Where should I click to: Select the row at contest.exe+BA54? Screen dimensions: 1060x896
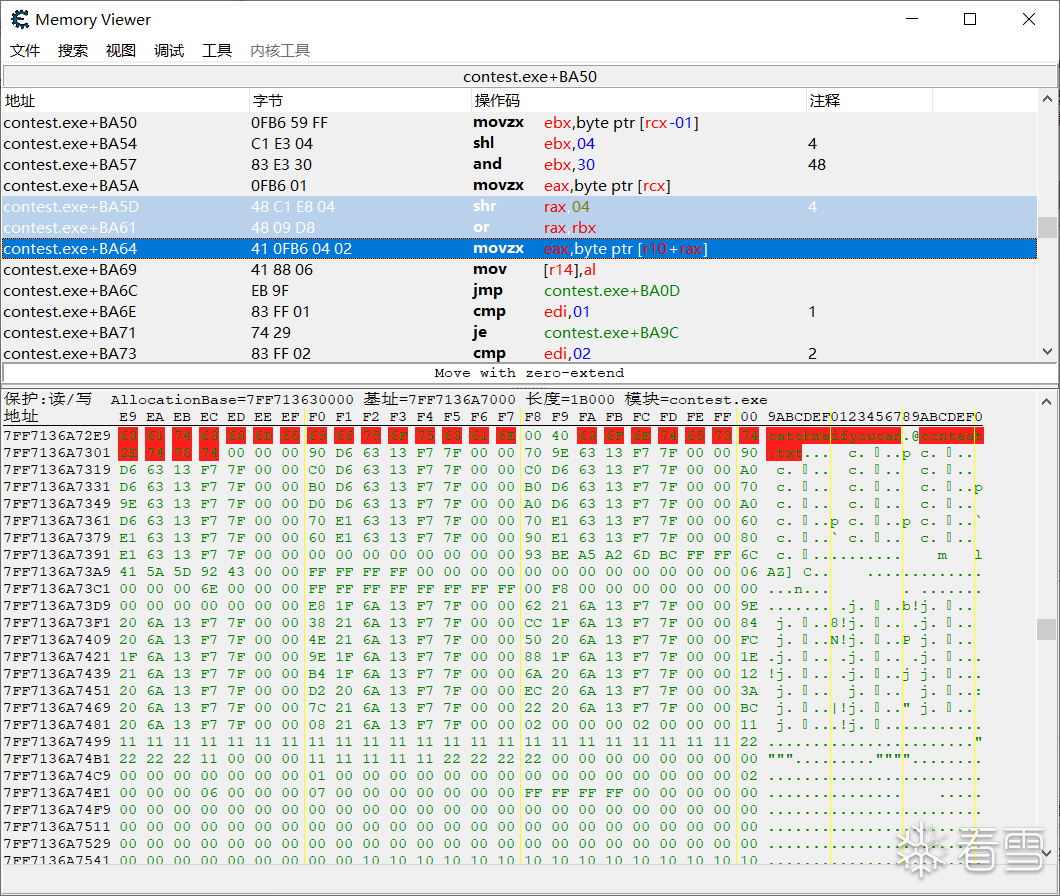(519, 143)
